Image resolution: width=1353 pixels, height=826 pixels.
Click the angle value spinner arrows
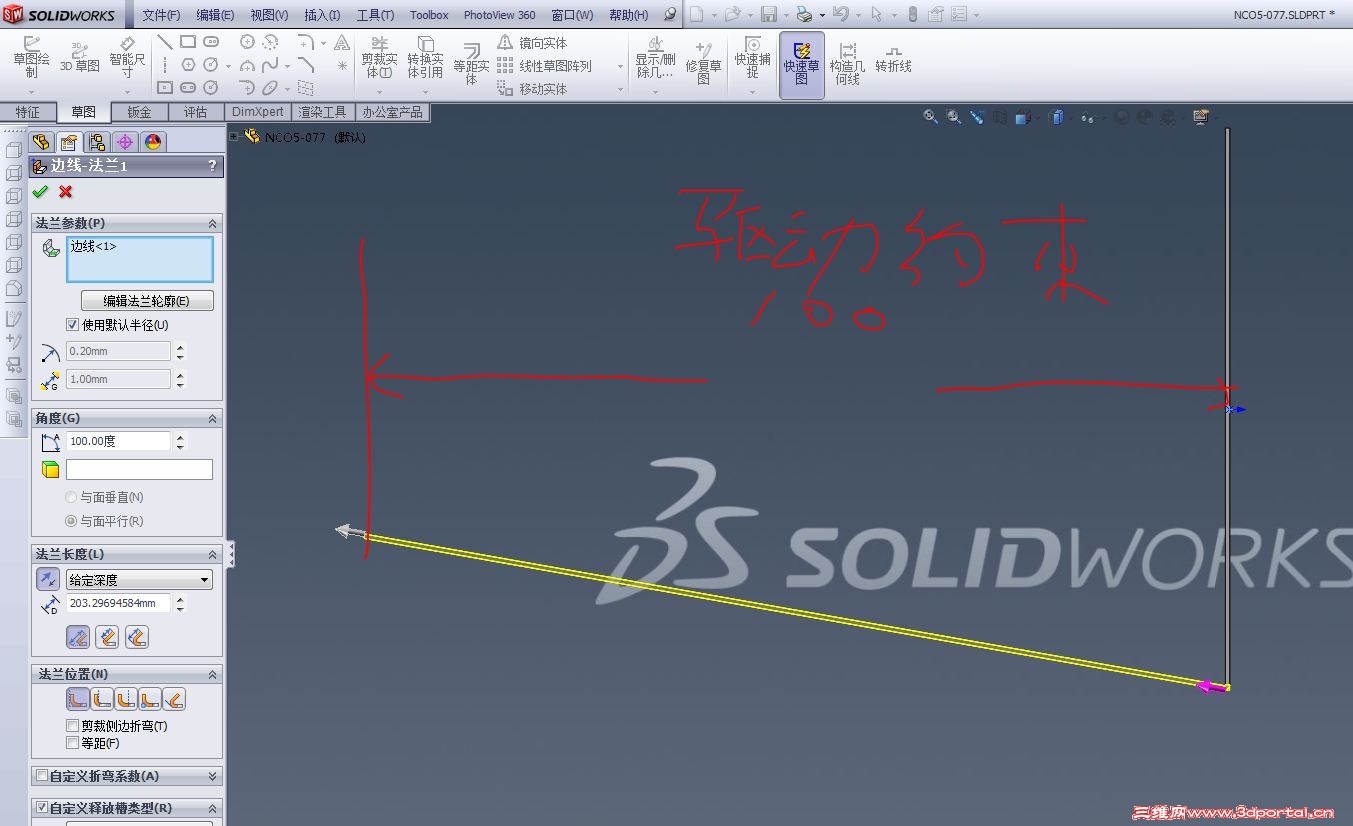[180, 441]
